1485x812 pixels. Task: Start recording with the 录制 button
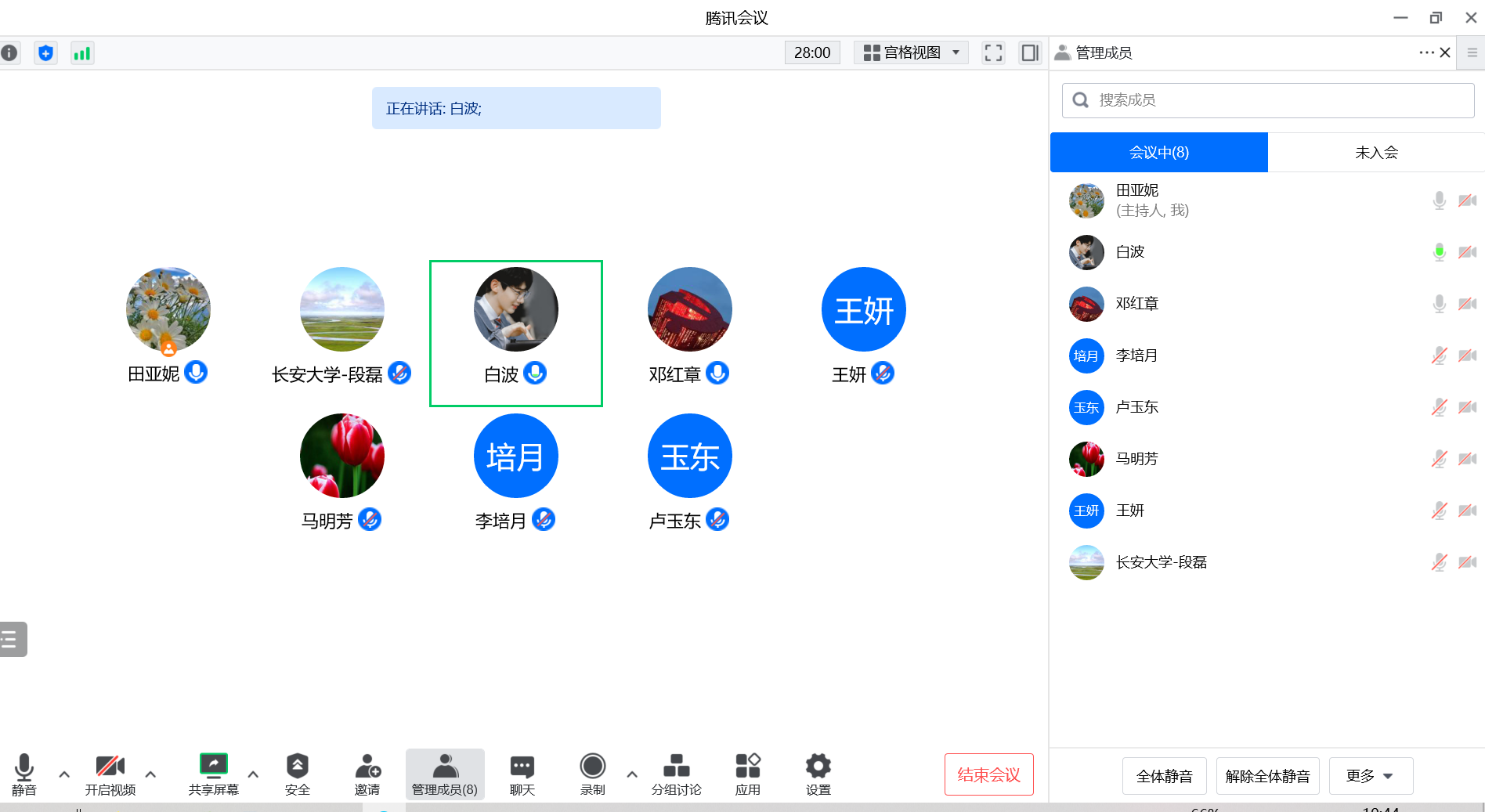pos(592,774)
